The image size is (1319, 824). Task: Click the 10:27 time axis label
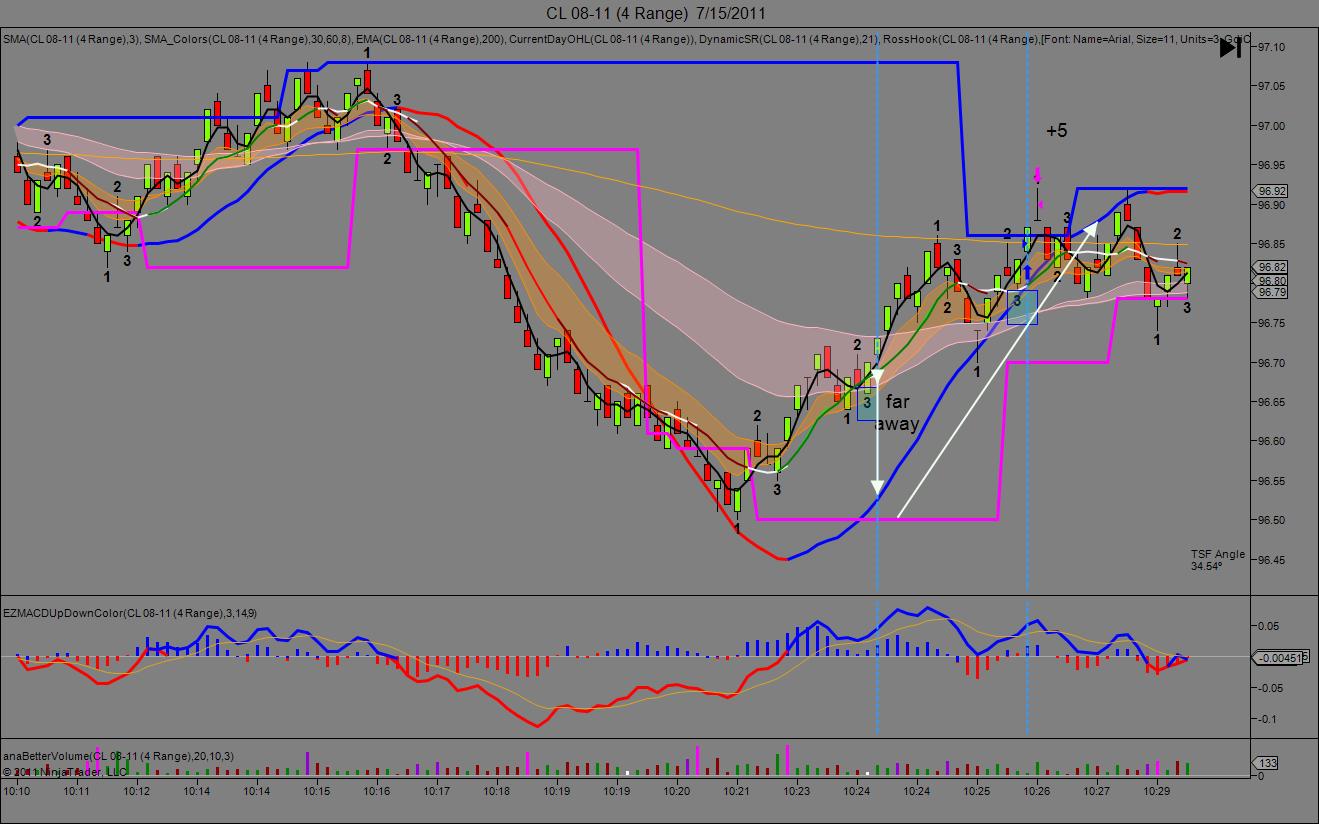[x=1098, y=791]
